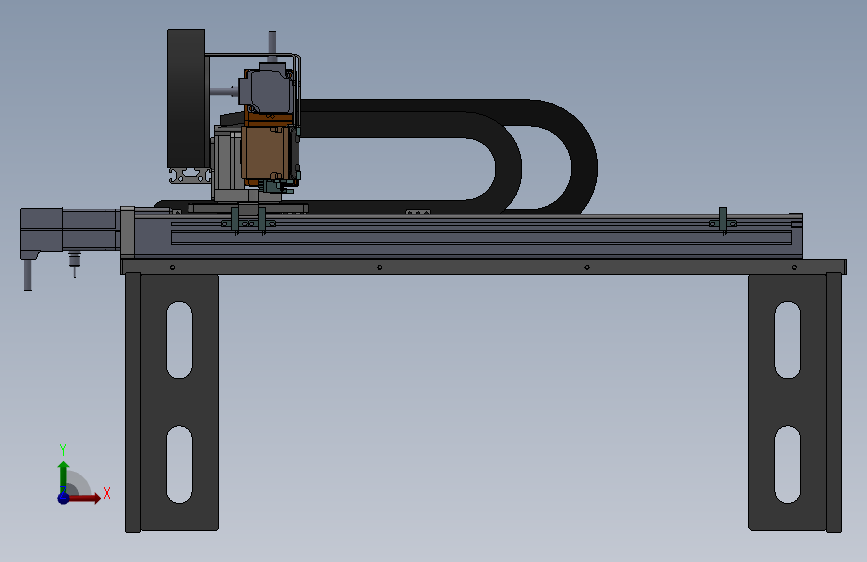Screen dimensions: 867x562
Task: Click the blue Z axis ball of the triad
Action: click(x=63, y=498)
